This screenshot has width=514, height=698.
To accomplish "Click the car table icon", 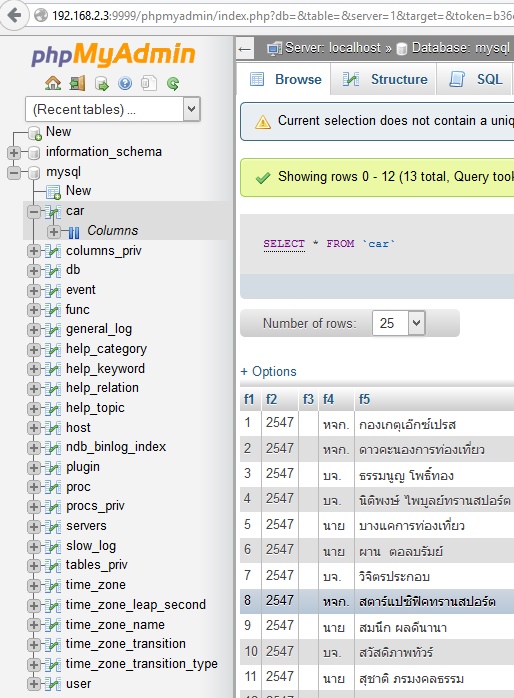I will pos(53,212).
